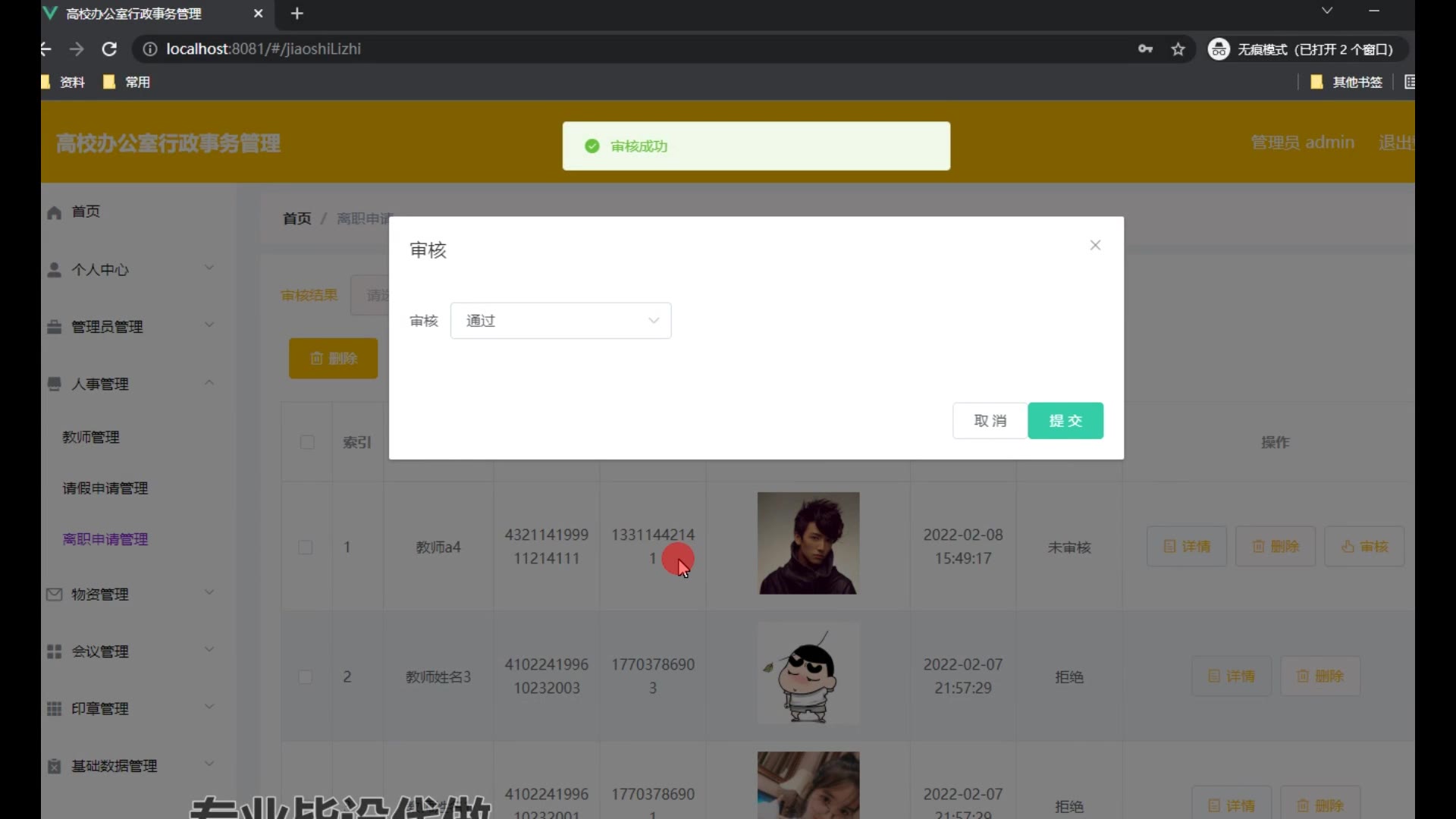This screenshot has width=1456, height=819.
Task: Open 详情 for 教师姓名3 row
Action: 1232,676
